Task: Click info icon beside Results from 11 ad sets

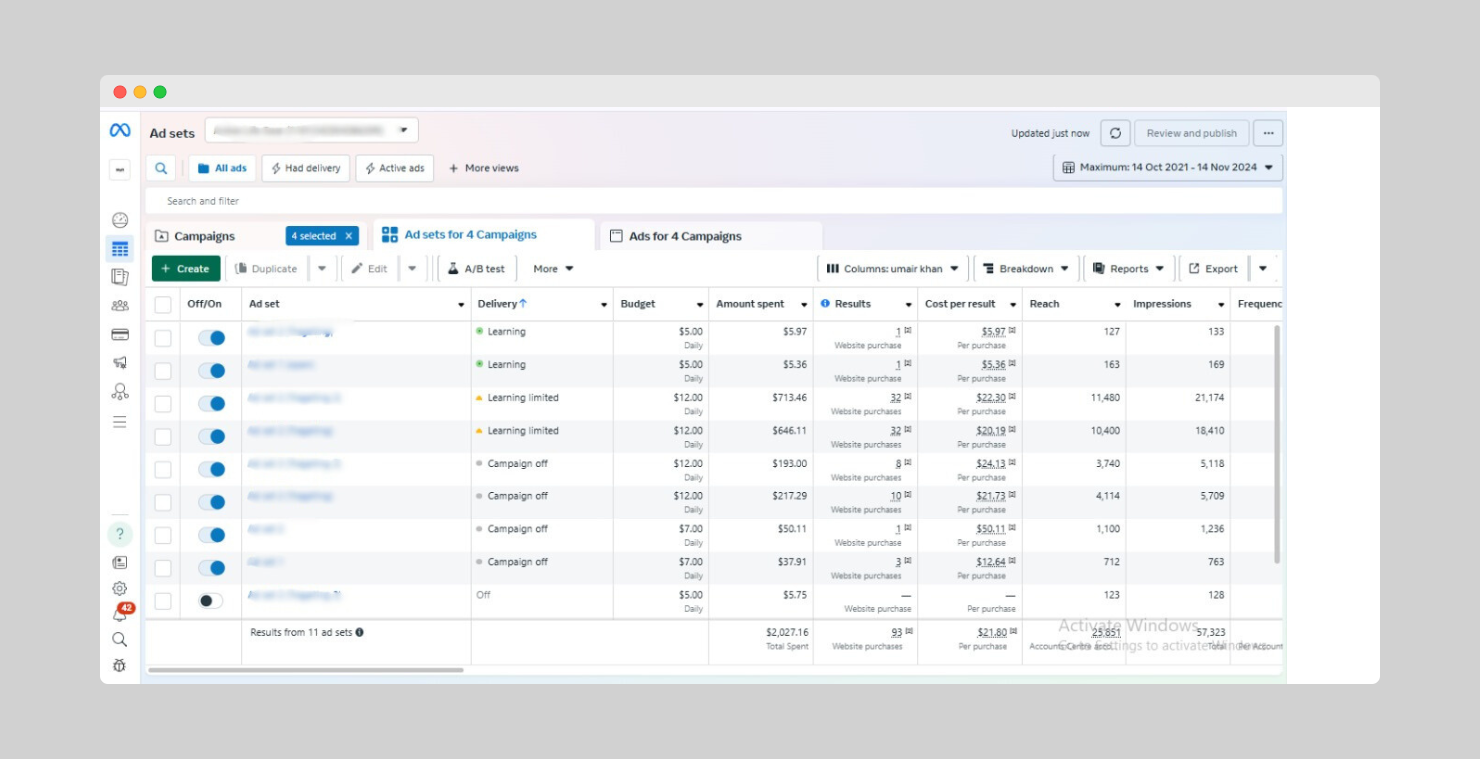Action: coord(360,632)
